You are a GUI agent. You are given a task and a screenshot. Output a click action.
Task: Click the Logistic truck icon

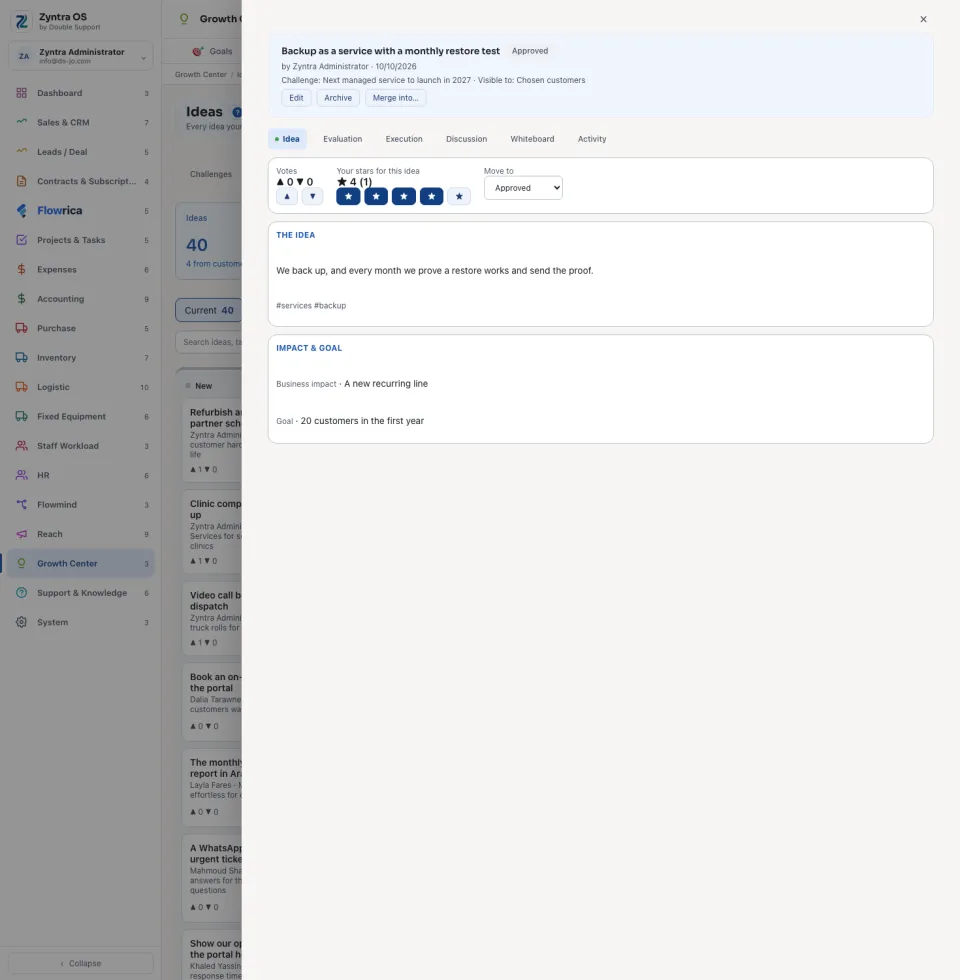[21, 387]
